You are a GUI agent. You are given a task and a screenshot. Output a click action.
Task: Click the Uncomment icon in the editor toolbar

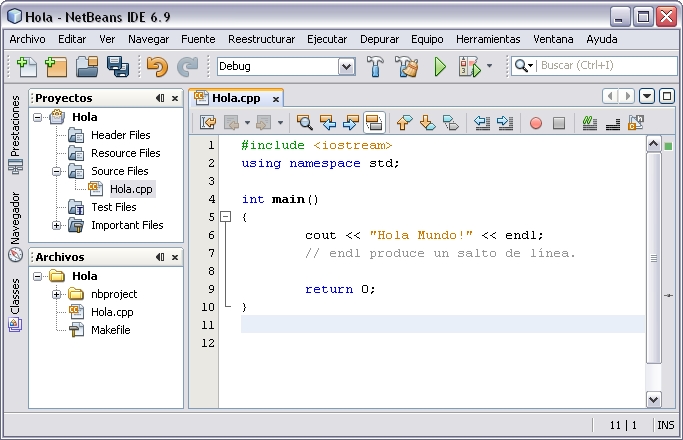pos(612,123)
